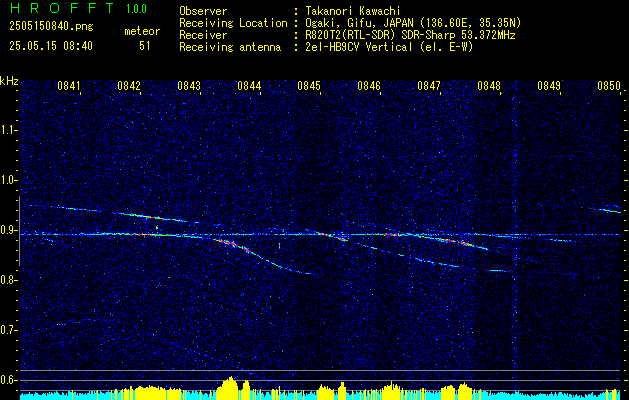Select the filename 2505150840.png

click(51, 26)
